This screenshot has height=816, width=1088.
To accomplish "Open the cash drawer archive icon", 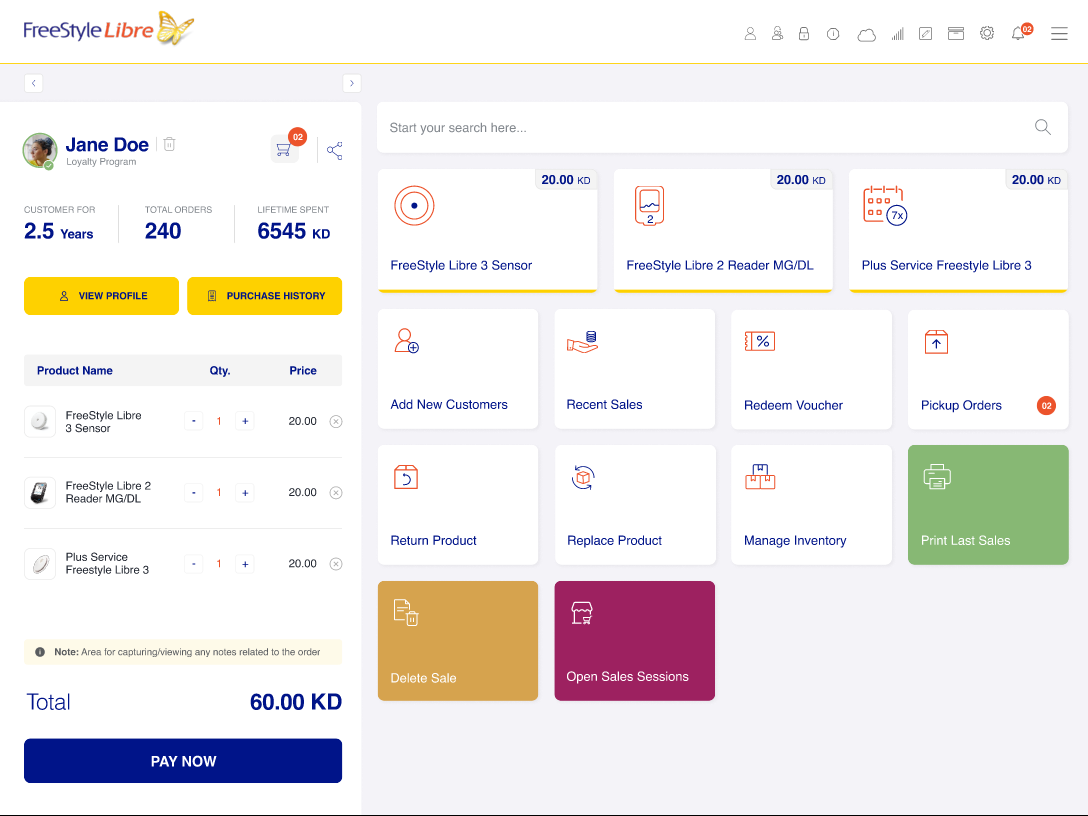I will pyautogui.click(x=956, y=33).
